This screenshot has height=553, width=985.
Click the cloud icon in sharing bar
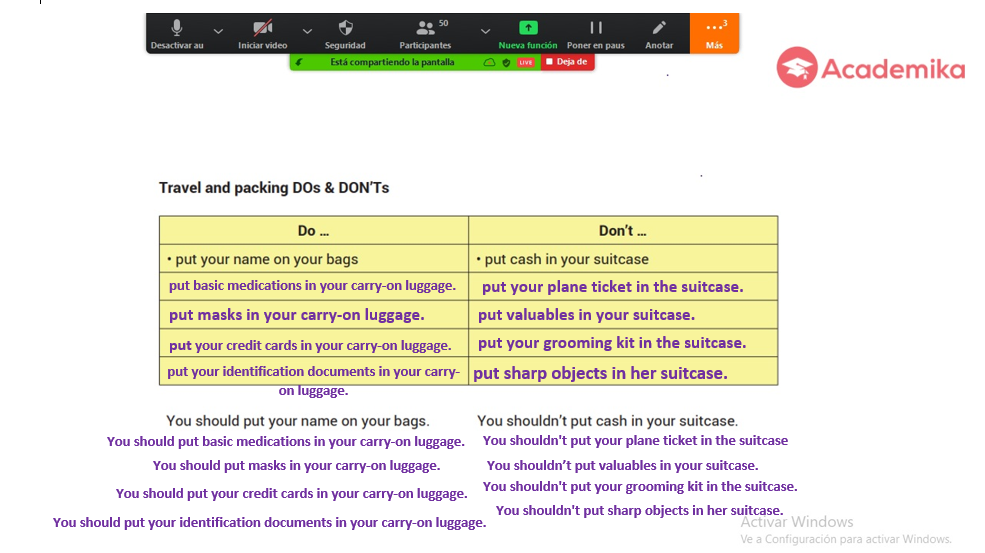(x=489, y=62)
